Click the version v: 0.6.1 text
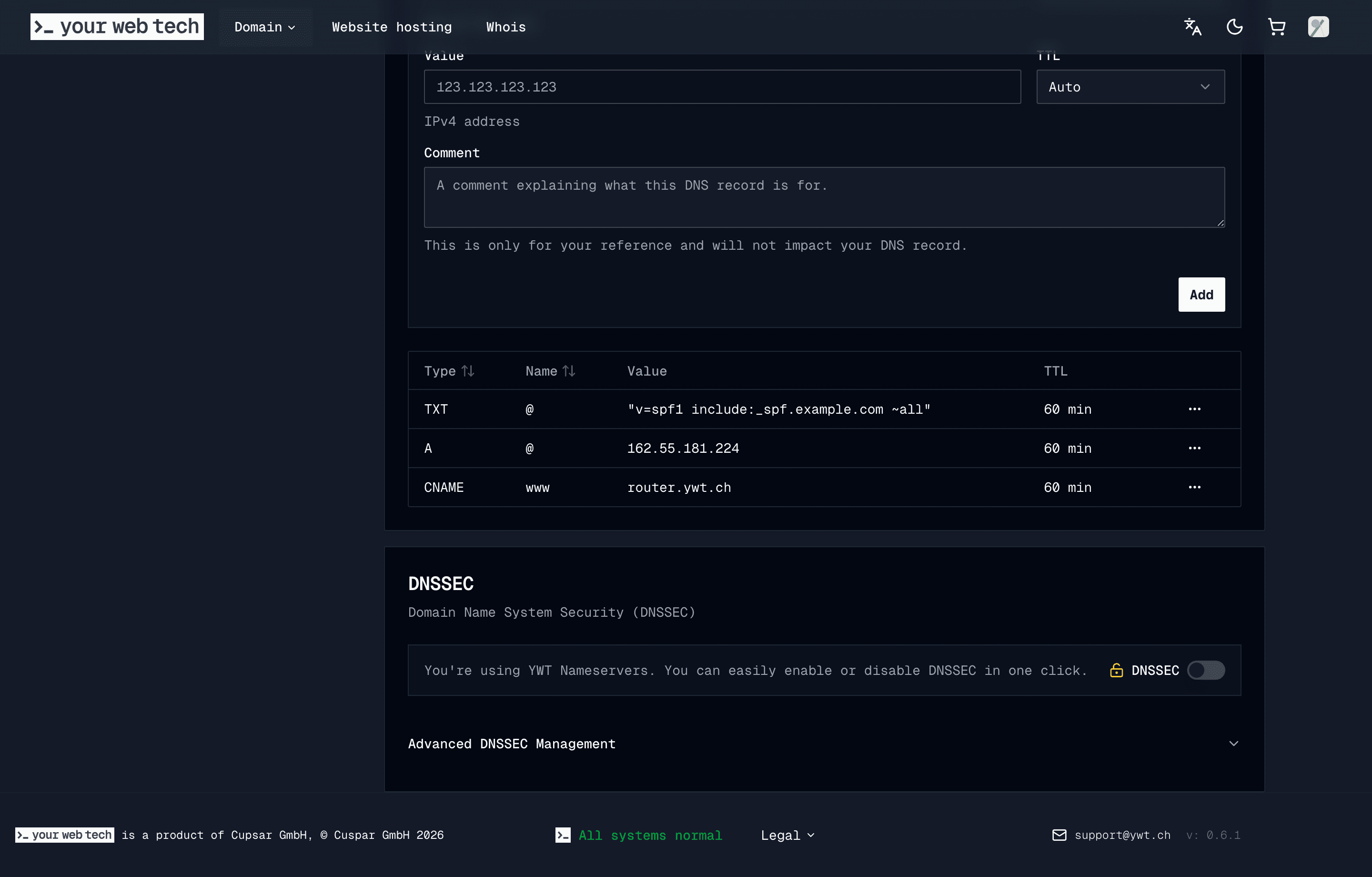The height and width of the screenshot is (877, 1372). click(1213, 835)
